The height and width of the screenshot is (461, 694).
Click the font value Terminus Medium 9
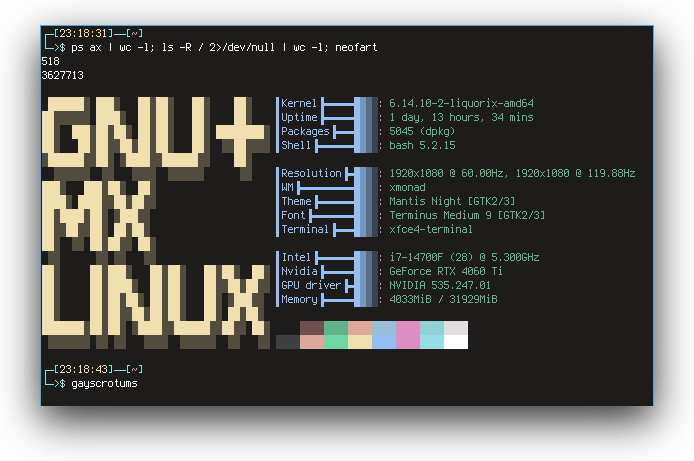pos(440,215)
